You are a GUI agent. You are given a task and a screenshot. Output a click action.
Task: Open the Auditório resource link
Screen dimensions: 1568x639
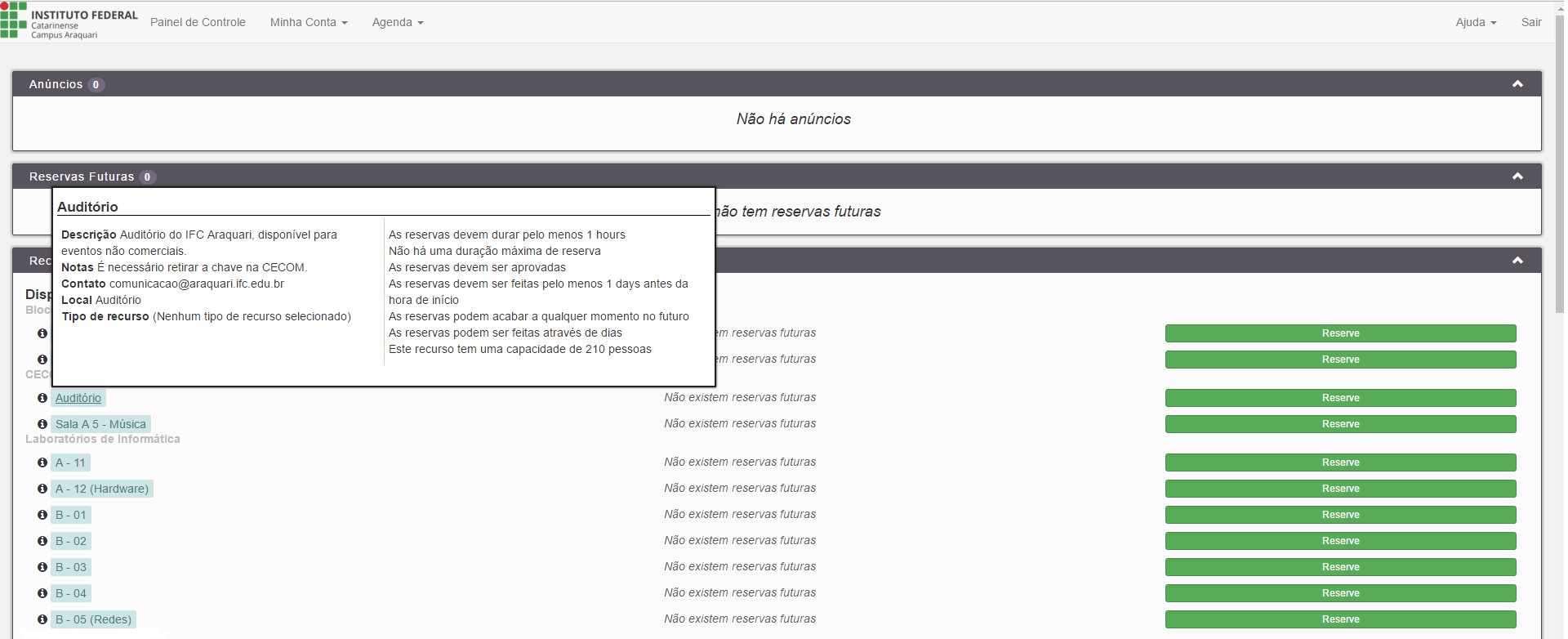coord(78,398)
